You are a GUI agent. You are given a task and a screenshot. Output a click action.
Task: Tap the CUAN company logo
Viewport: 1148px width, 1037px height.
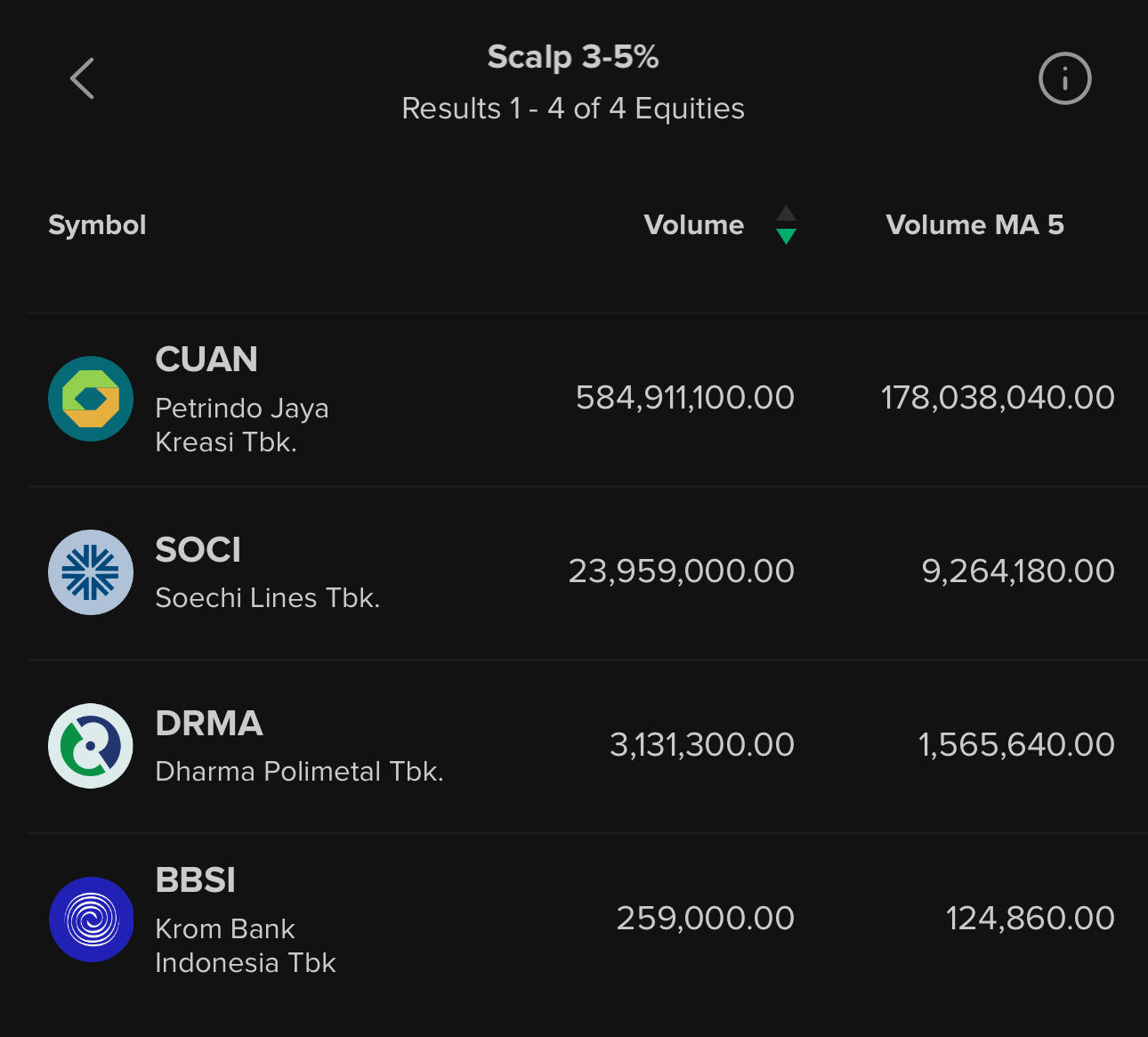tap(91, 399)
